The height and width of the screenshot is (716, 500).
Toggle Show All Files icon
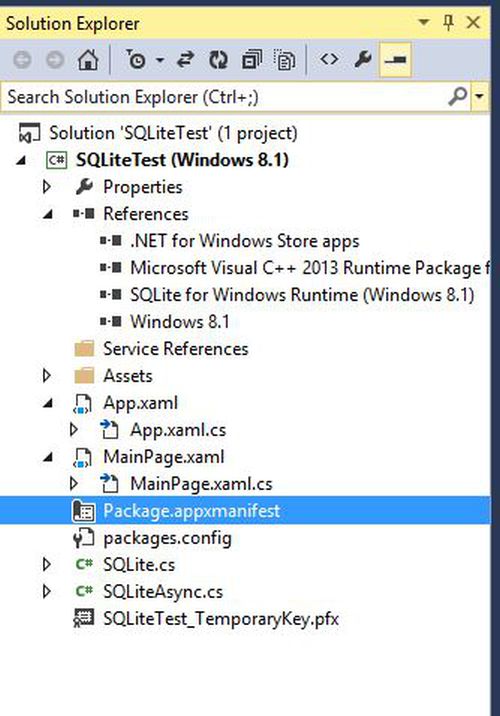[x=285, y=60]
